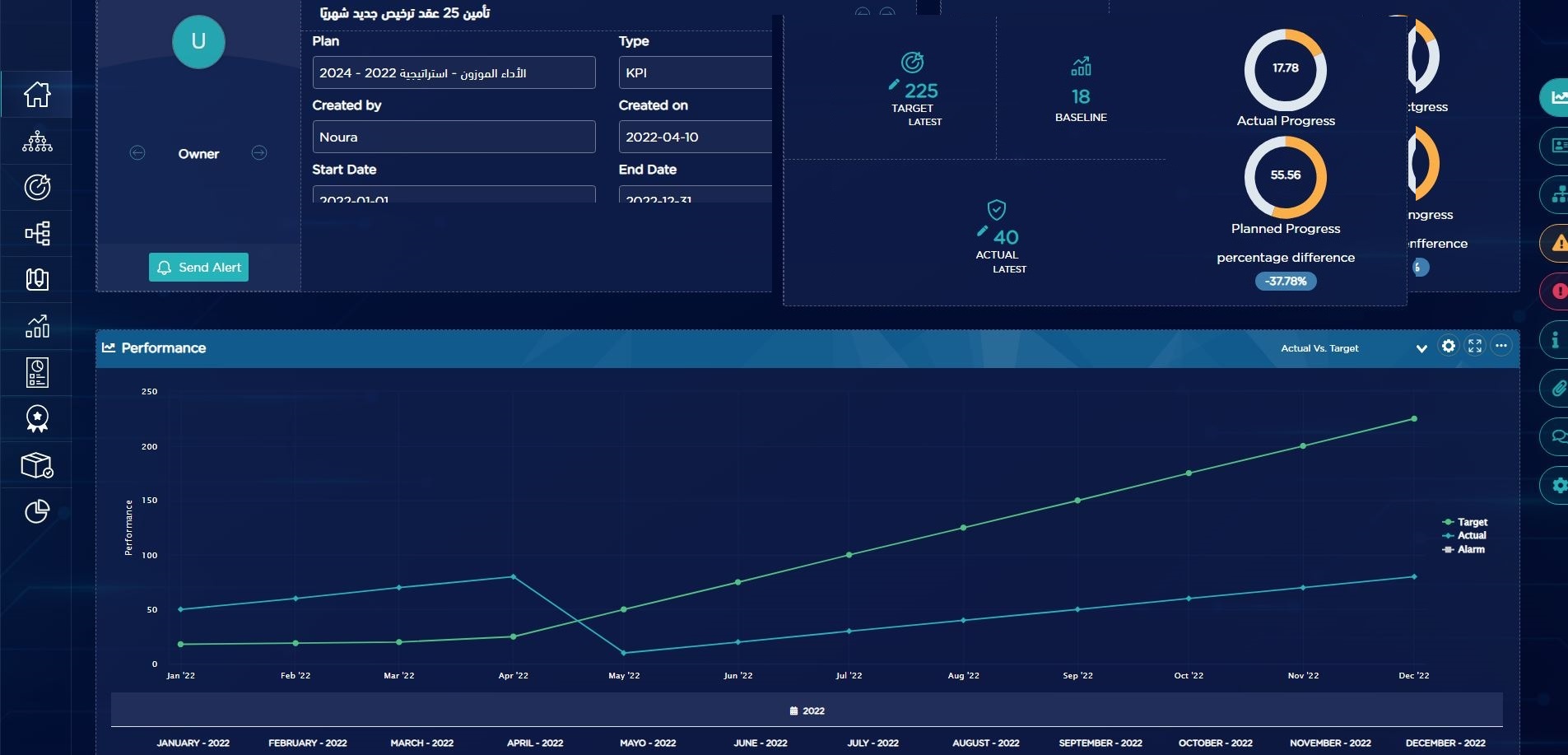Image resolution: width=1568 pixels, height=755 pixels.
Task: Click the May '22 actual data point
Action: [624, 653]
